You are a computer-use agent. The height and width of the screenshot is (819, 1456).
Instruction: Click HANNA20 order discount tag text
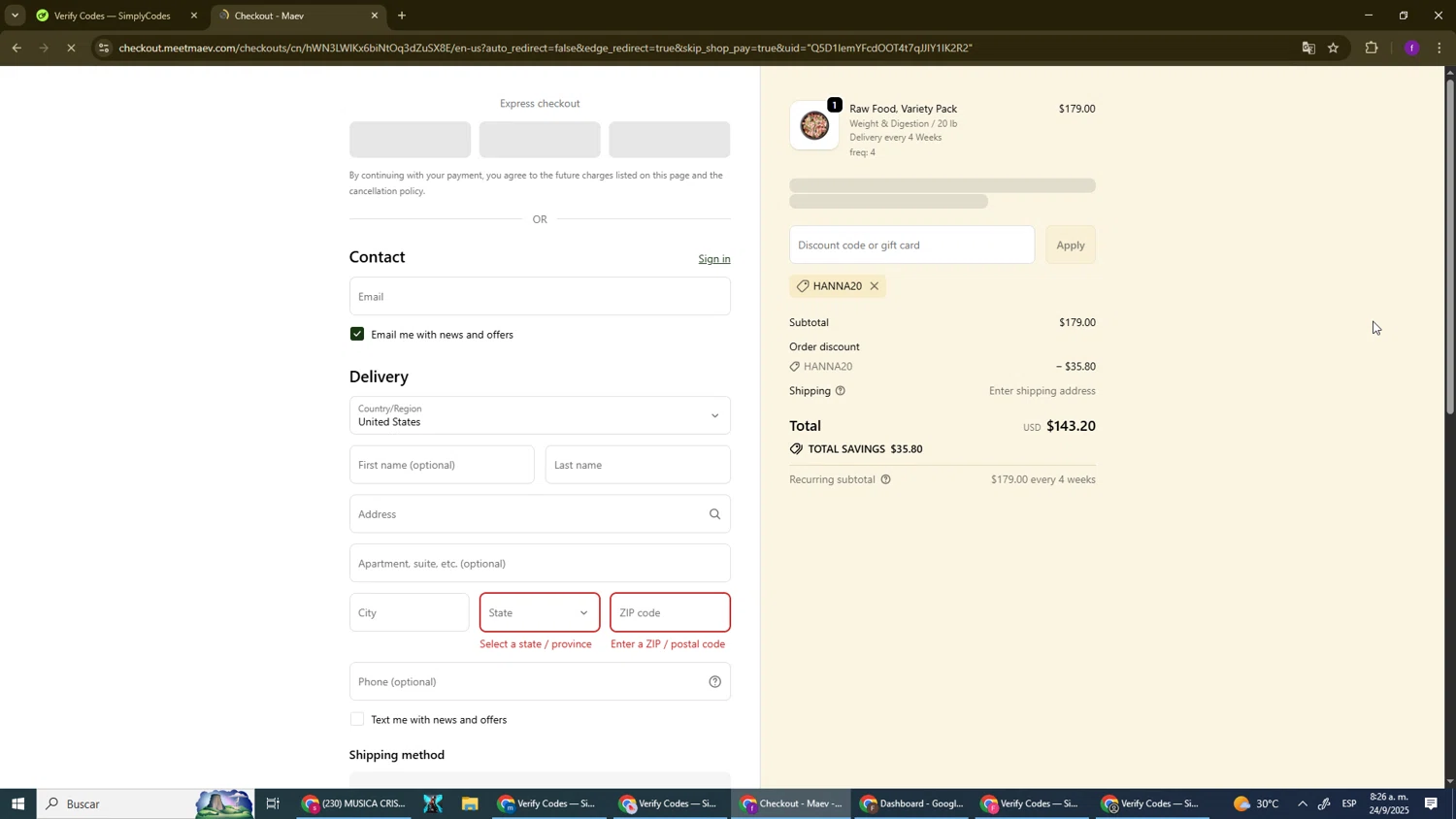point(828,367)
